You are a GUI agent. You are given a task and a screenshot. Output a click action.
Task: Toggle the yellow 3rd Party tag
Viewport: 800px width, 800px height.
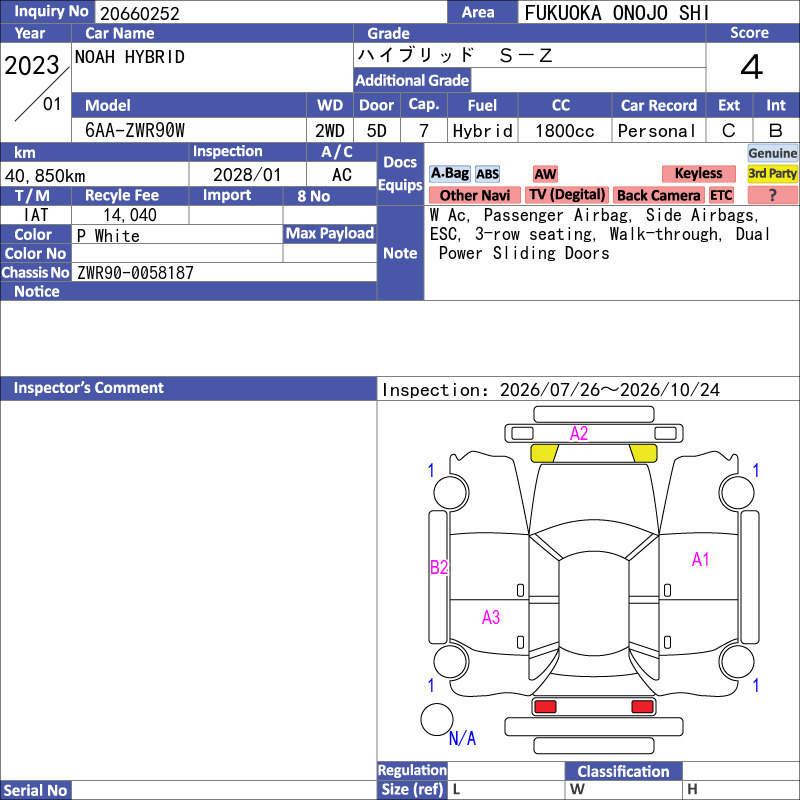click(772, 174)
